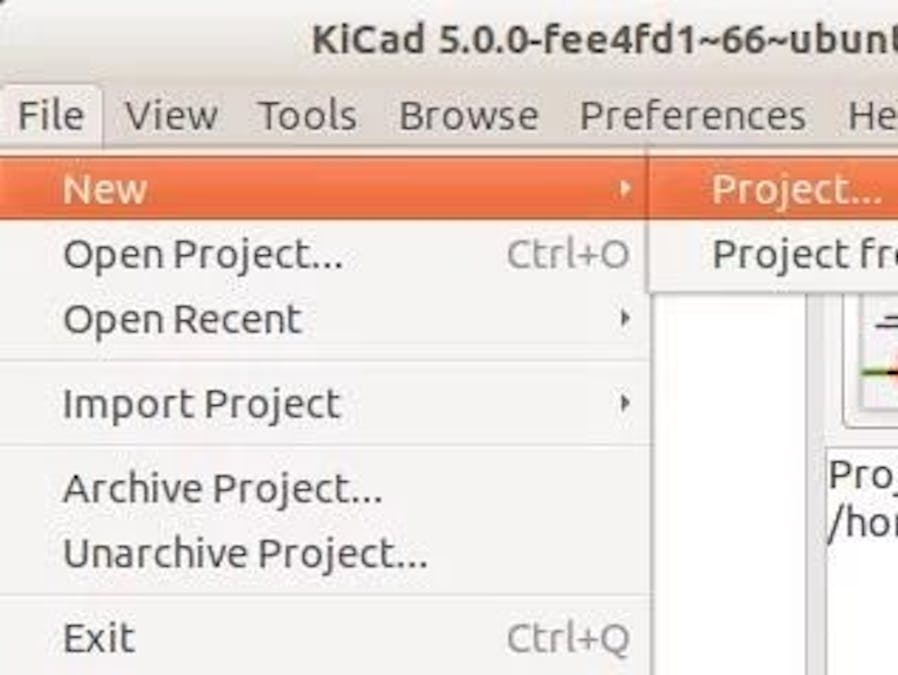Exit KiCad via the Exit entry
Image resolution: width=898 pixels, height=675 pixels.
point(99,638)
